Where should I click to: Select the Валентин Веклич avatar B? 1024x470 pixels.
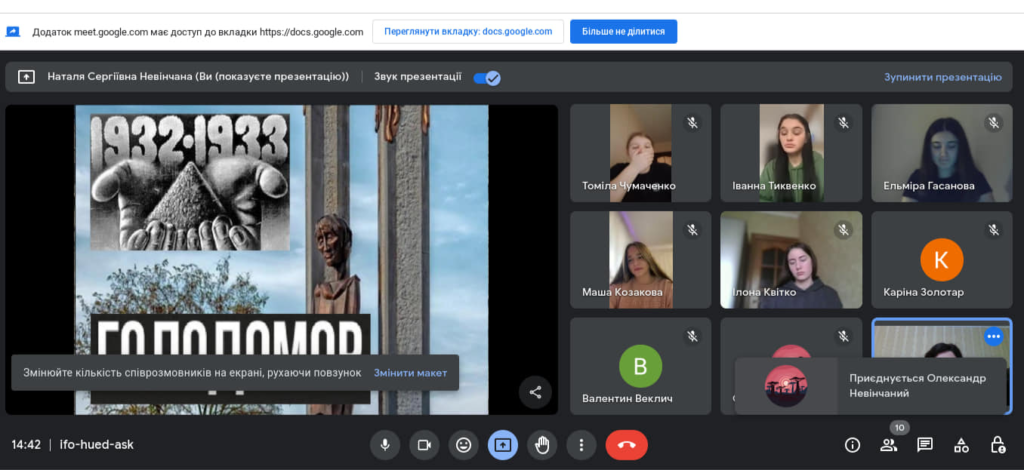[641, 366]
